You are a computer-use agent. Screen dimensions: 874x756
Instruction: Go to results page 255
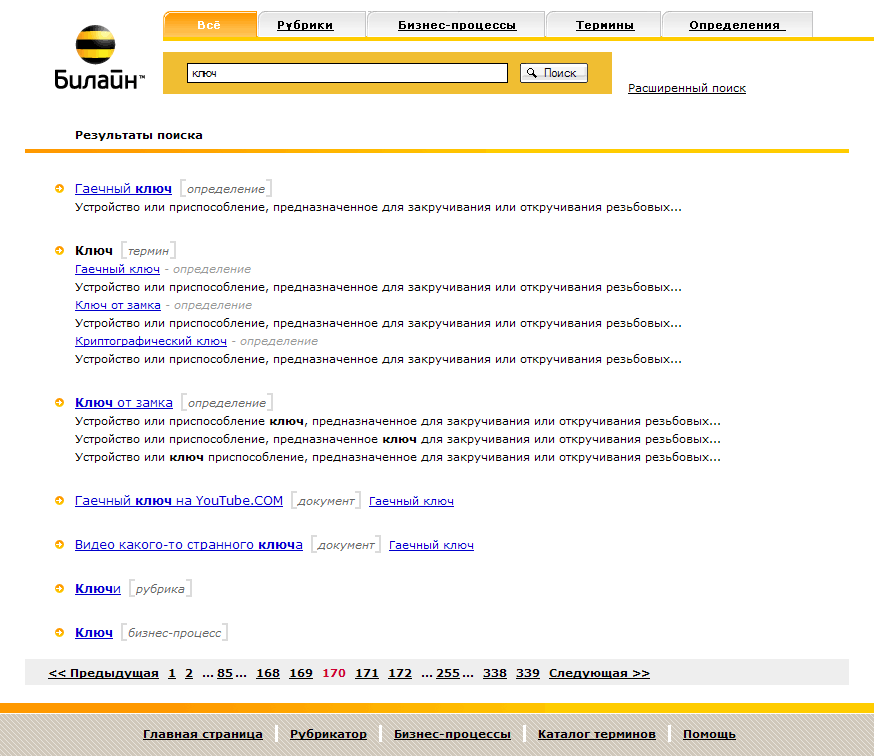(x=448, y=673)
